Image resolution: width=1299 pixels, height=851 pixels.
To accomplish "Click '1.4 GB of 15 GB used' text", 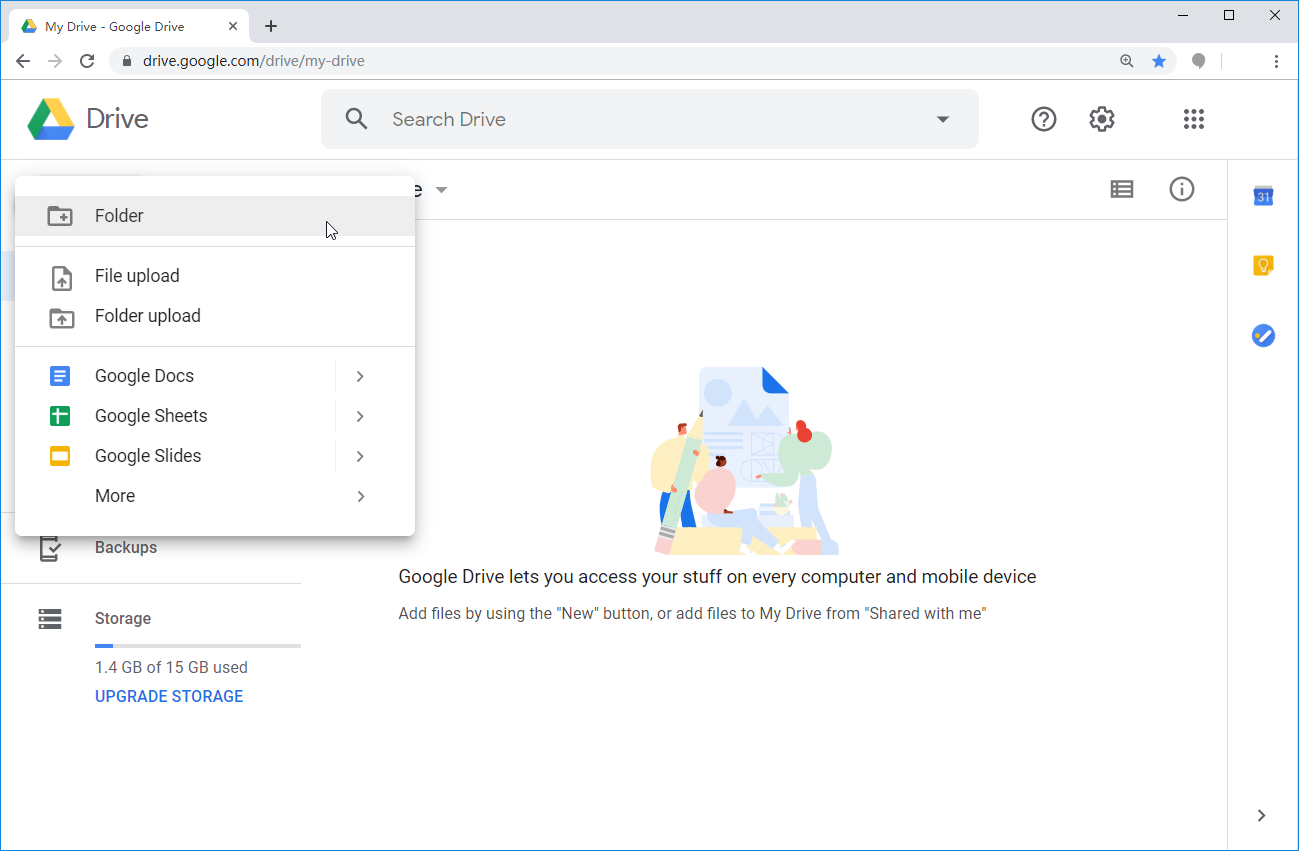I will click(171, 667).
